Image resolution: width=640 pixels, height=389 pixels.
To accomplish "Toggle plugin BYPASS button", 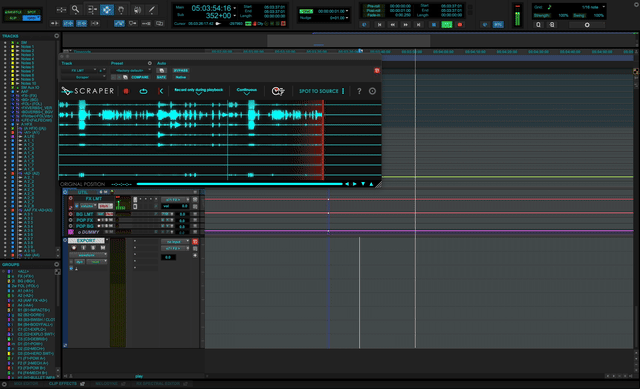I will 180,70.
